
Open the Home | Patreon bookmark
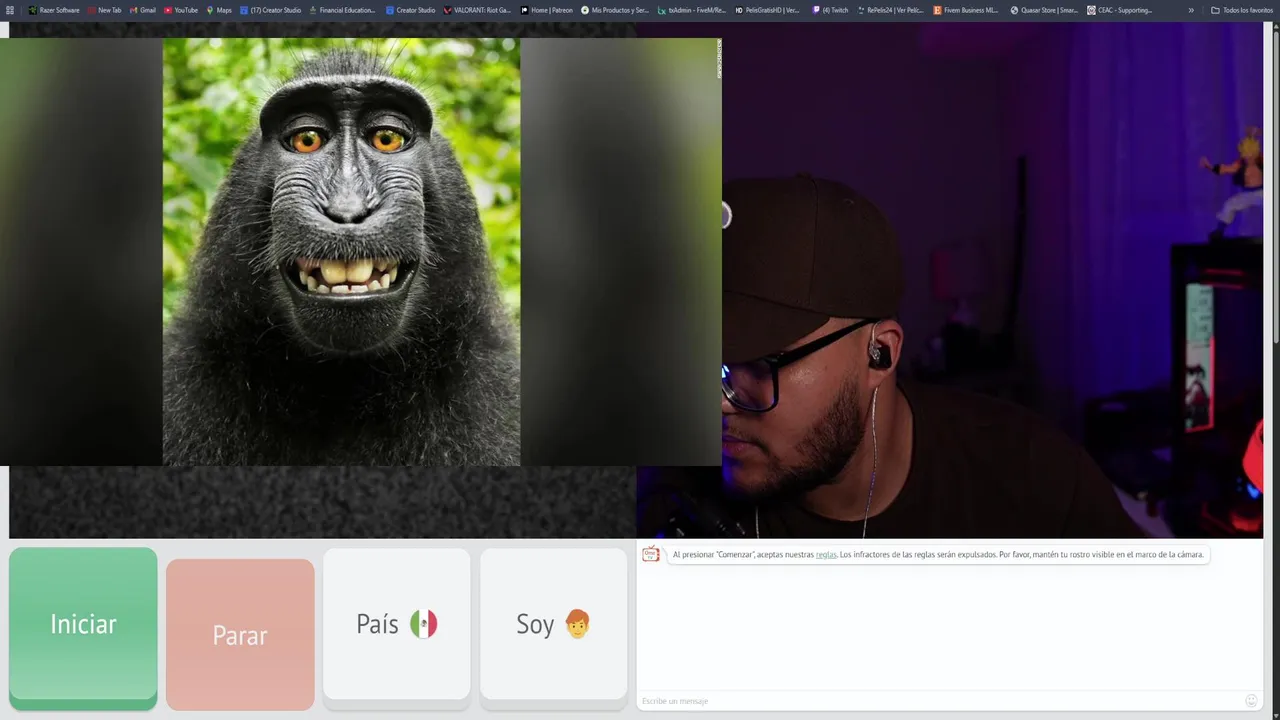(547, 10)
